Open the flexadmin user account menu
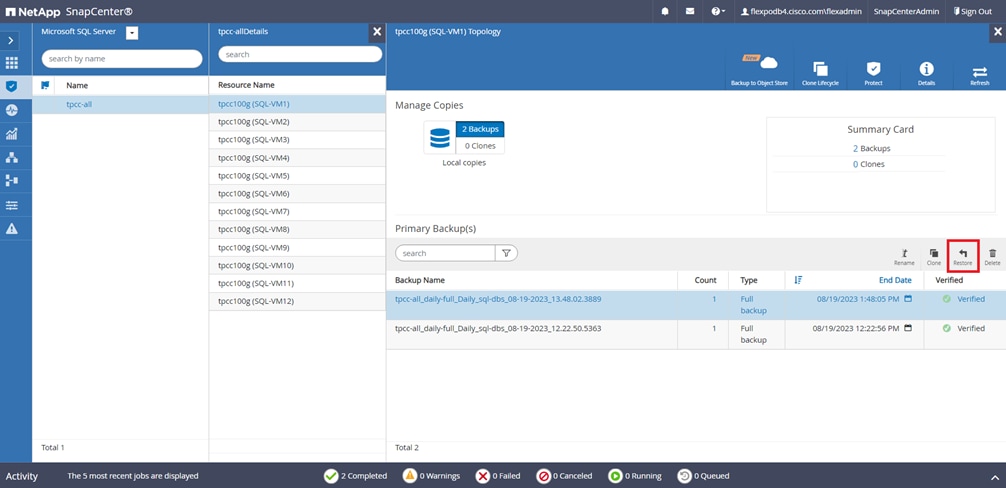This screenshot has height=488, width=1006. click(799, 12)
